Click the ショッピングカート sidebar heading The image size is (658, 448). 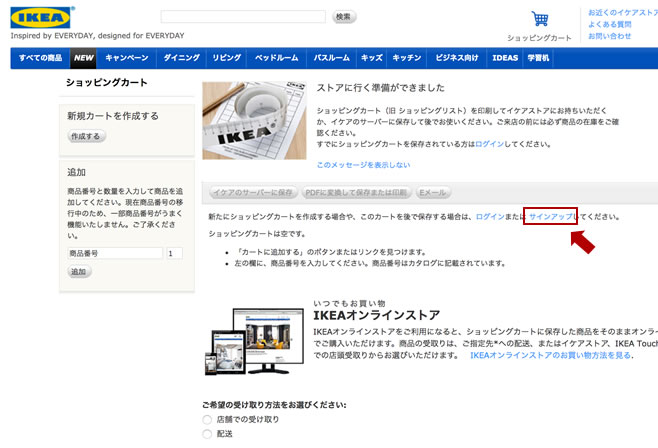pos(107,83)
